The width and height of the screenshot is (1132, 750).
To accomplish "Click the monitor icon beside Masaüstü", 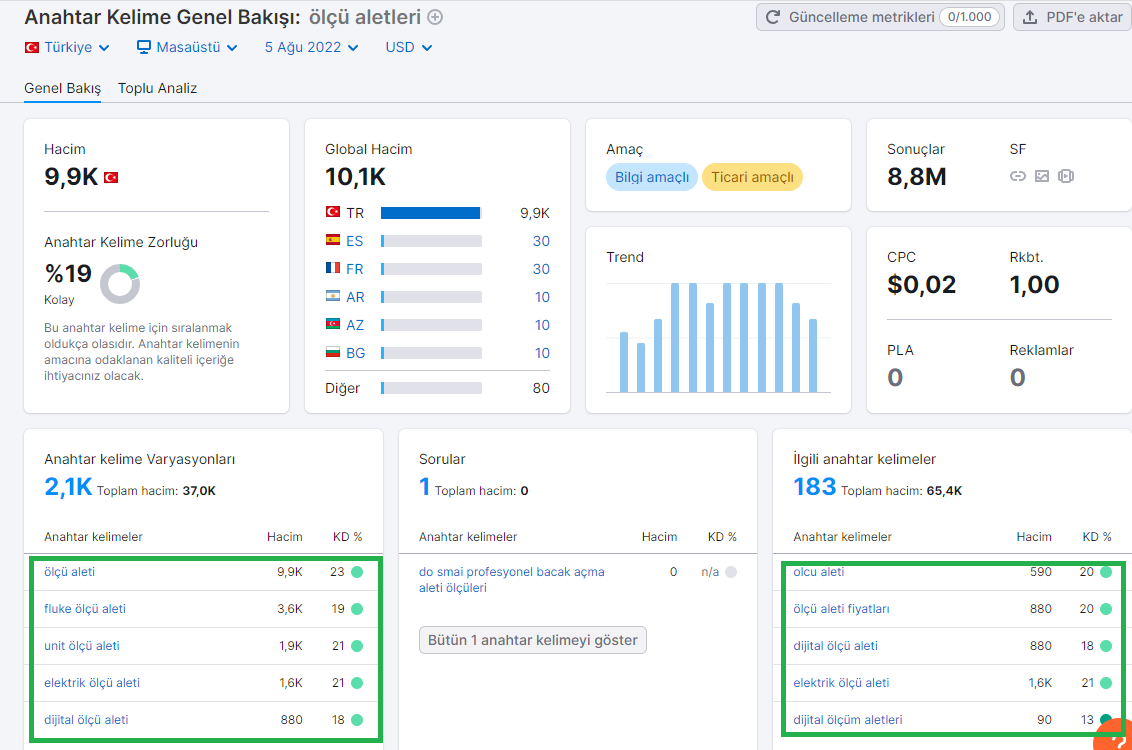I will pos(144,47).
